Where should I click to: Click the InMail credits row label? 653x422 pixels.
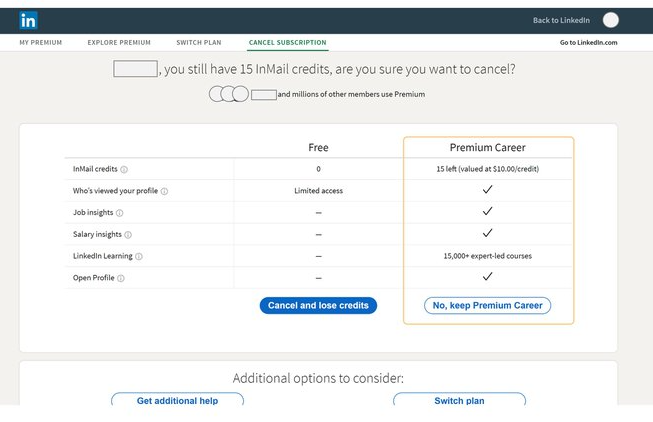pyautogui.click(x=95, y=169)
